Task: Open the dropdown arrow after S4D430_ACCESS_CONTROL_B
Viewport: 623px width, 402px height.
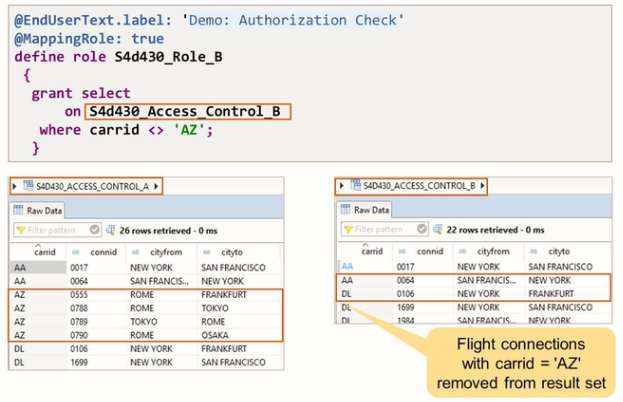Action: pyautogui.click(x=484, y=185)
